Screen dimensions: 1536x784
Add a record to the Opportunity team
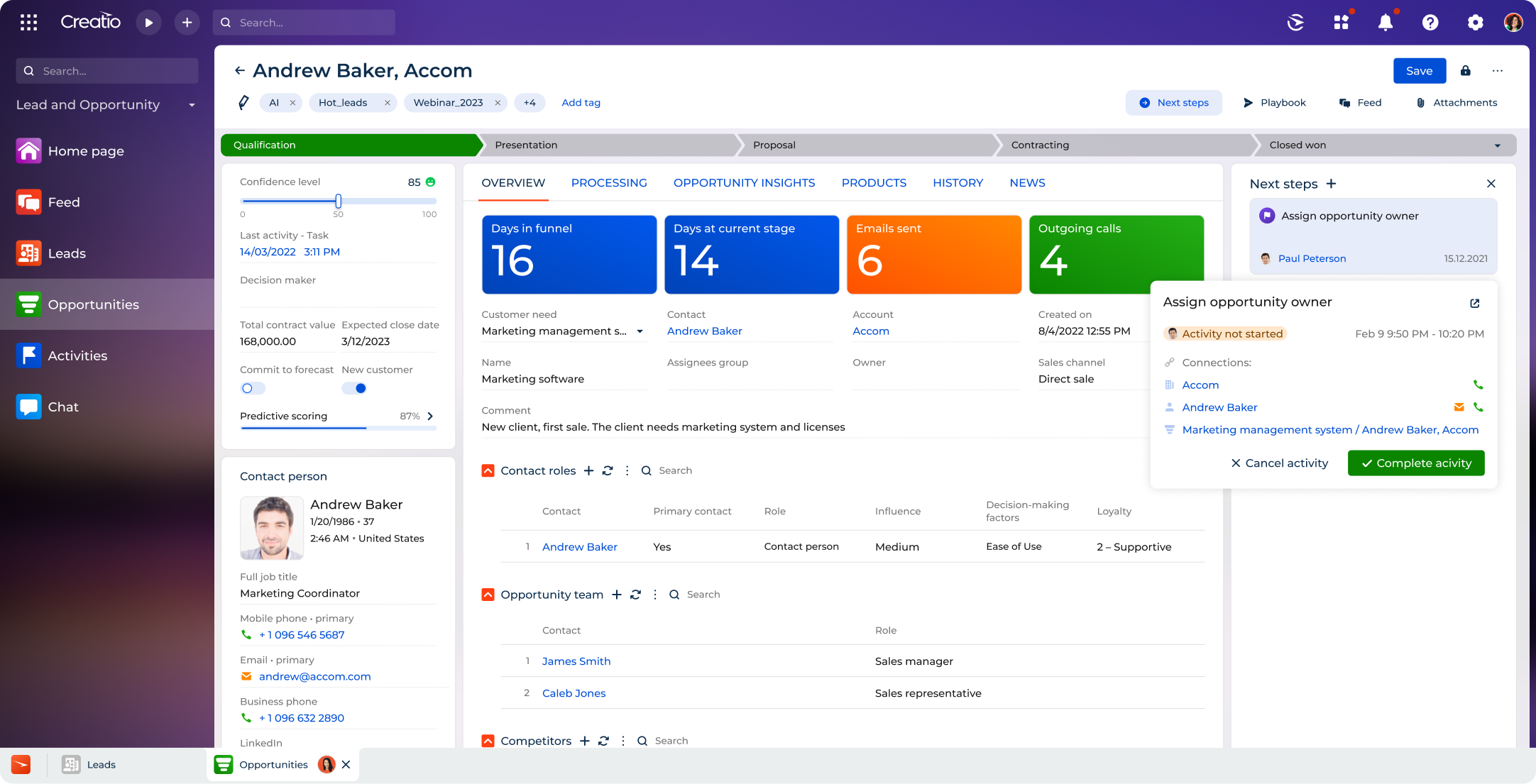(x=616, y=595)
